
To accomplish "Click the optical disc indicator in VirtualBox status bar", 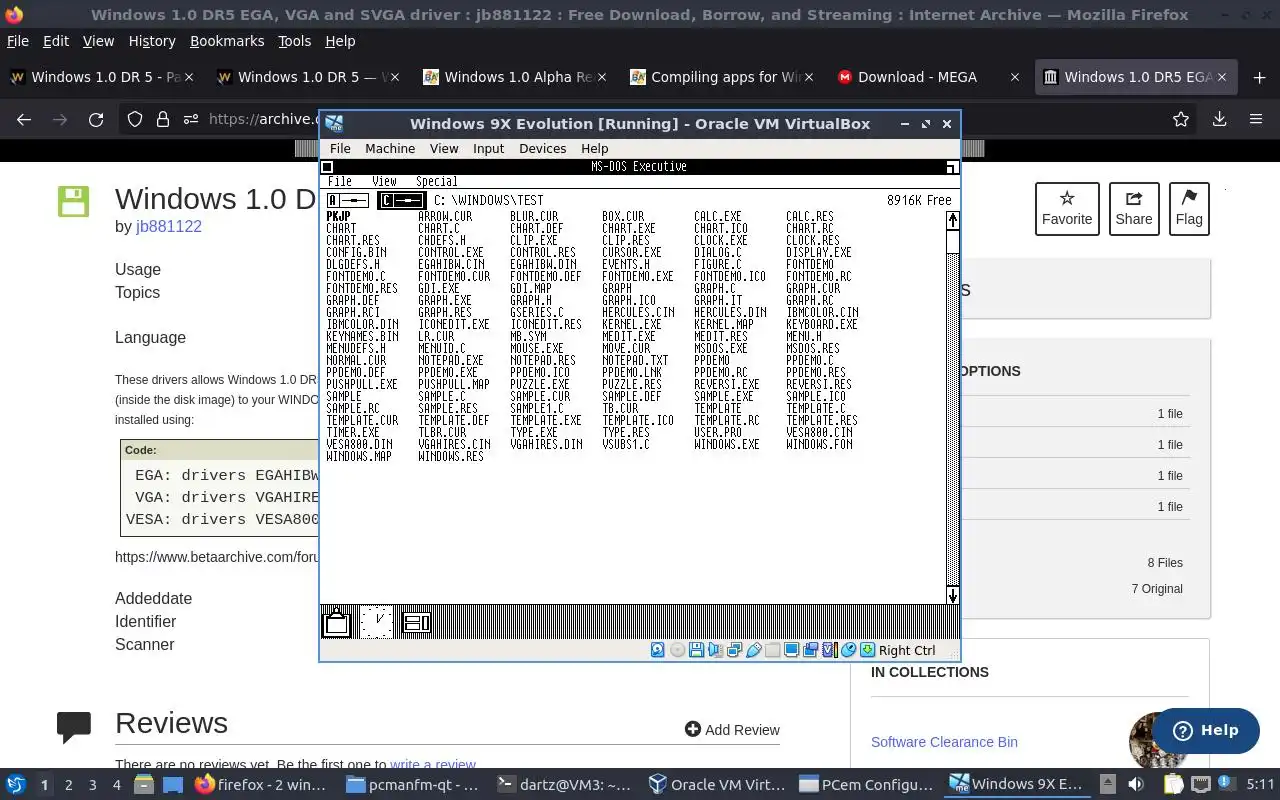I will coord(677,650).
